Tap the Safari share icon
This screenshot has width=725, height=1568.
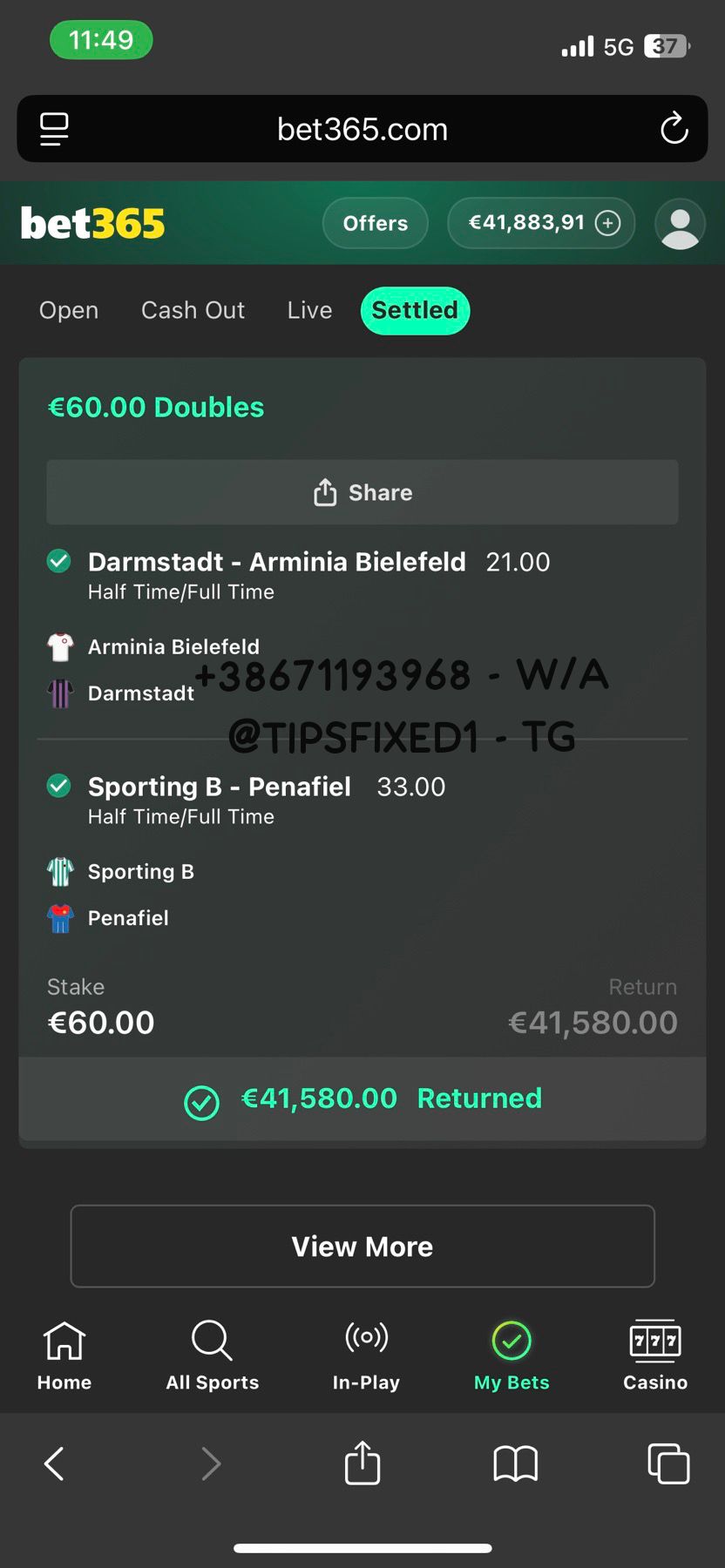pyautogui.click(x=362, y=1463)
